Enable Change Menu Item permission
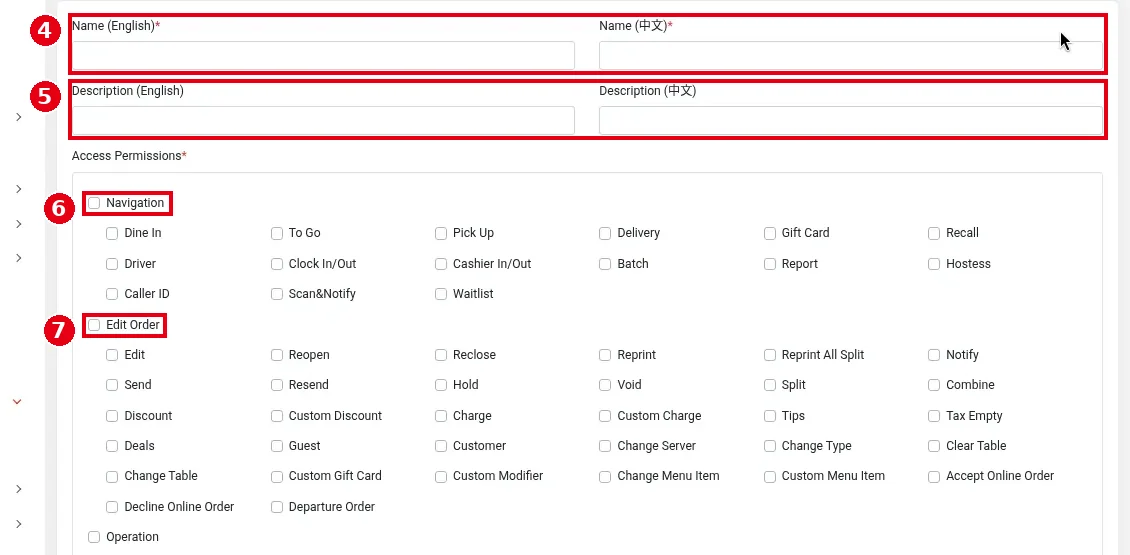The height and width of the screenshot is (555, 1130). coord(605,476)
